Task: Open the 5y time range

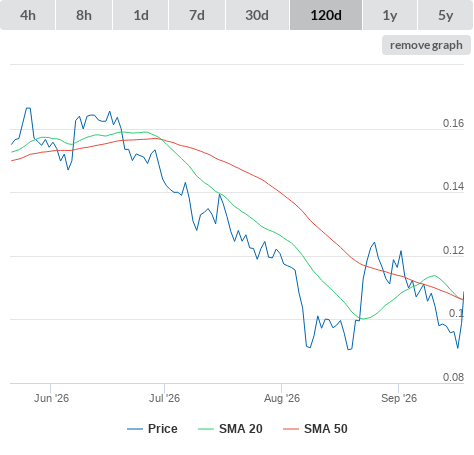Action: coord(446,15)
